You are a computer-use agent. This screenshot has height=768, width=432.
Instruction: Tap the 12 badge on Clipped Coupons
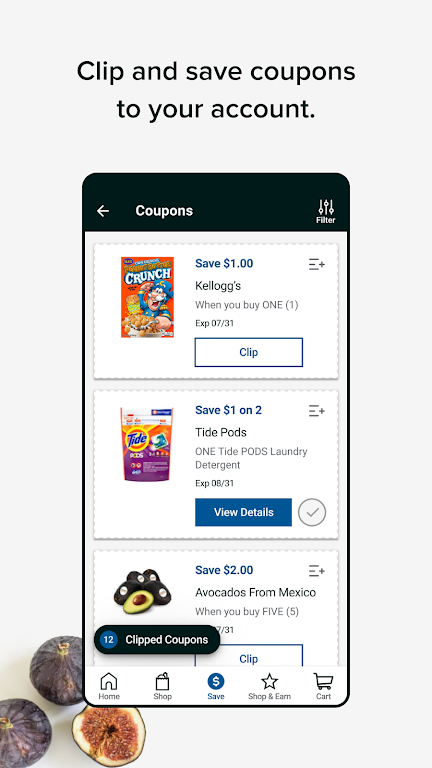(x=109, y=640)
